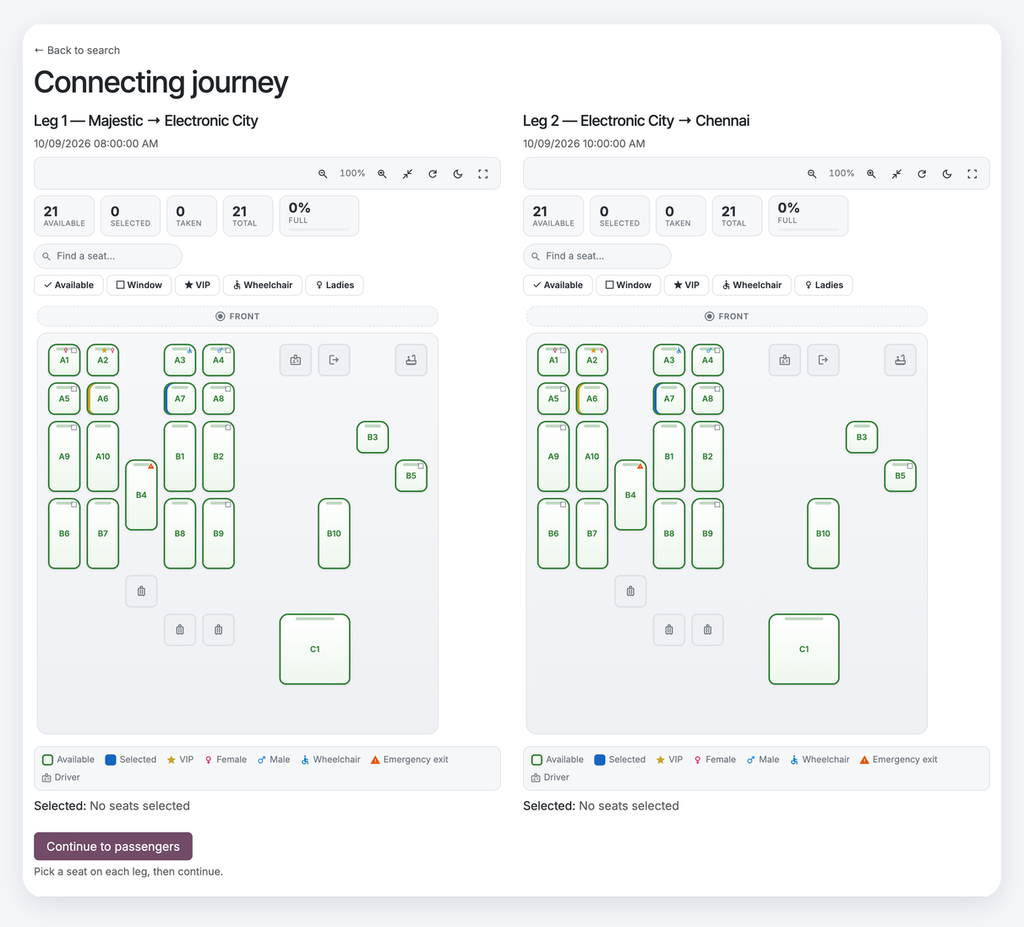Select the large C1 seat on Leg 2

click(804, 649)
